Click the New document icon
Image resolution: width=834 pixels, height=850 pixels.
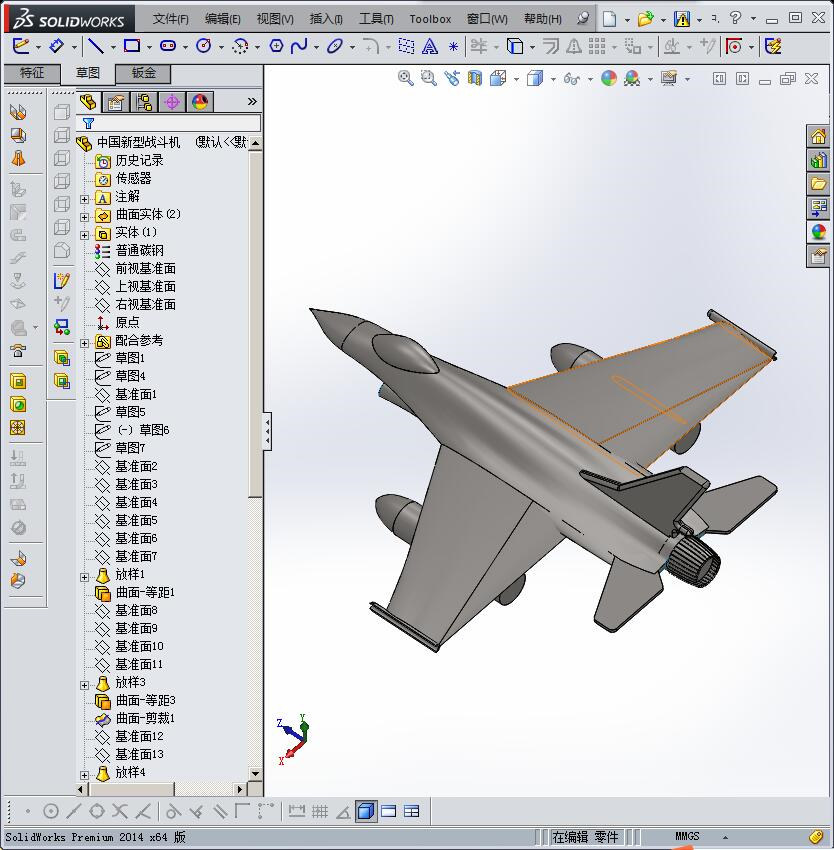pos(610,20)
